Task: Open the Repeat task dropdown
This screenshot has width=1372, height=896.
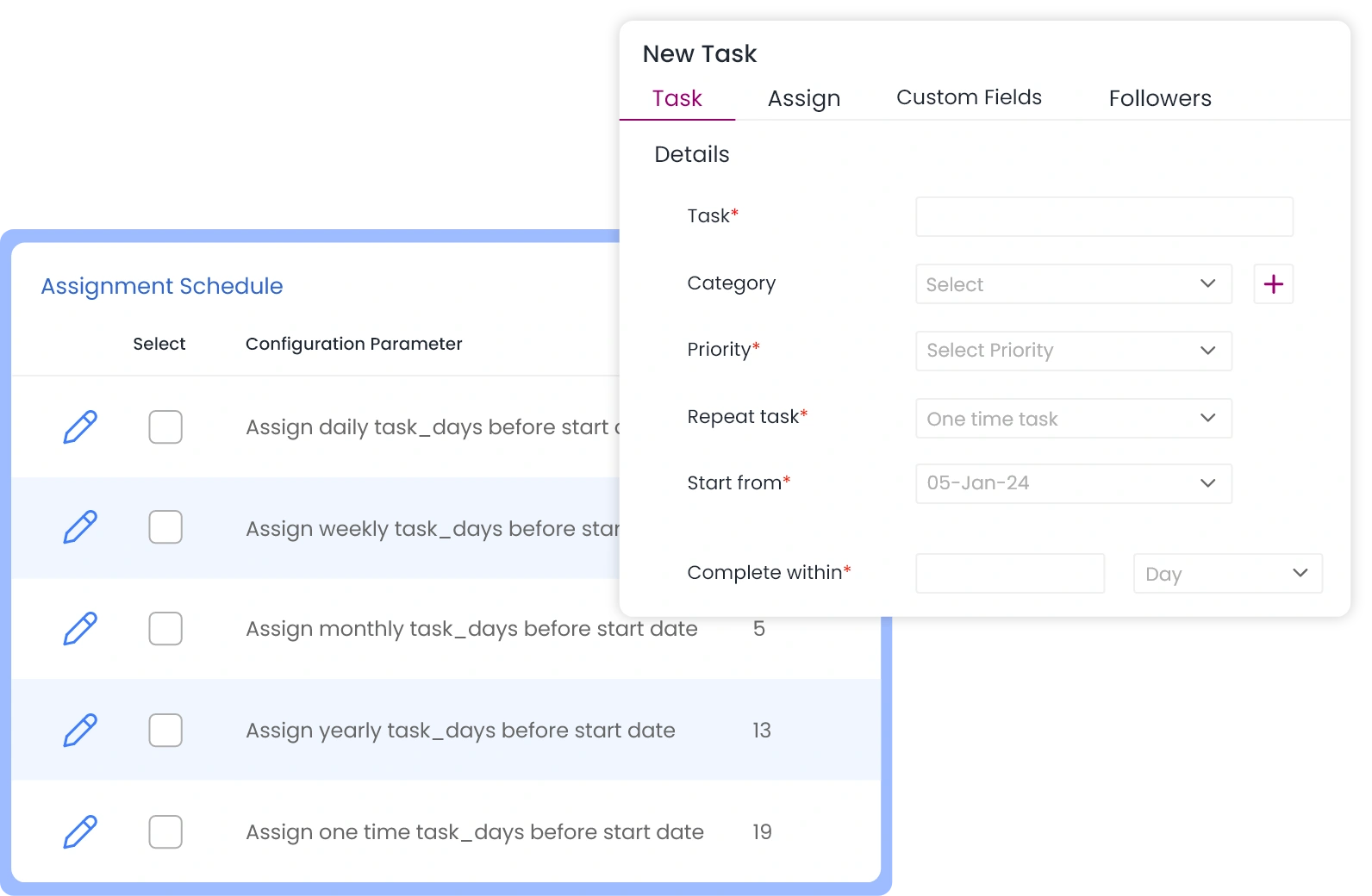Action: tap(1073, 419)
